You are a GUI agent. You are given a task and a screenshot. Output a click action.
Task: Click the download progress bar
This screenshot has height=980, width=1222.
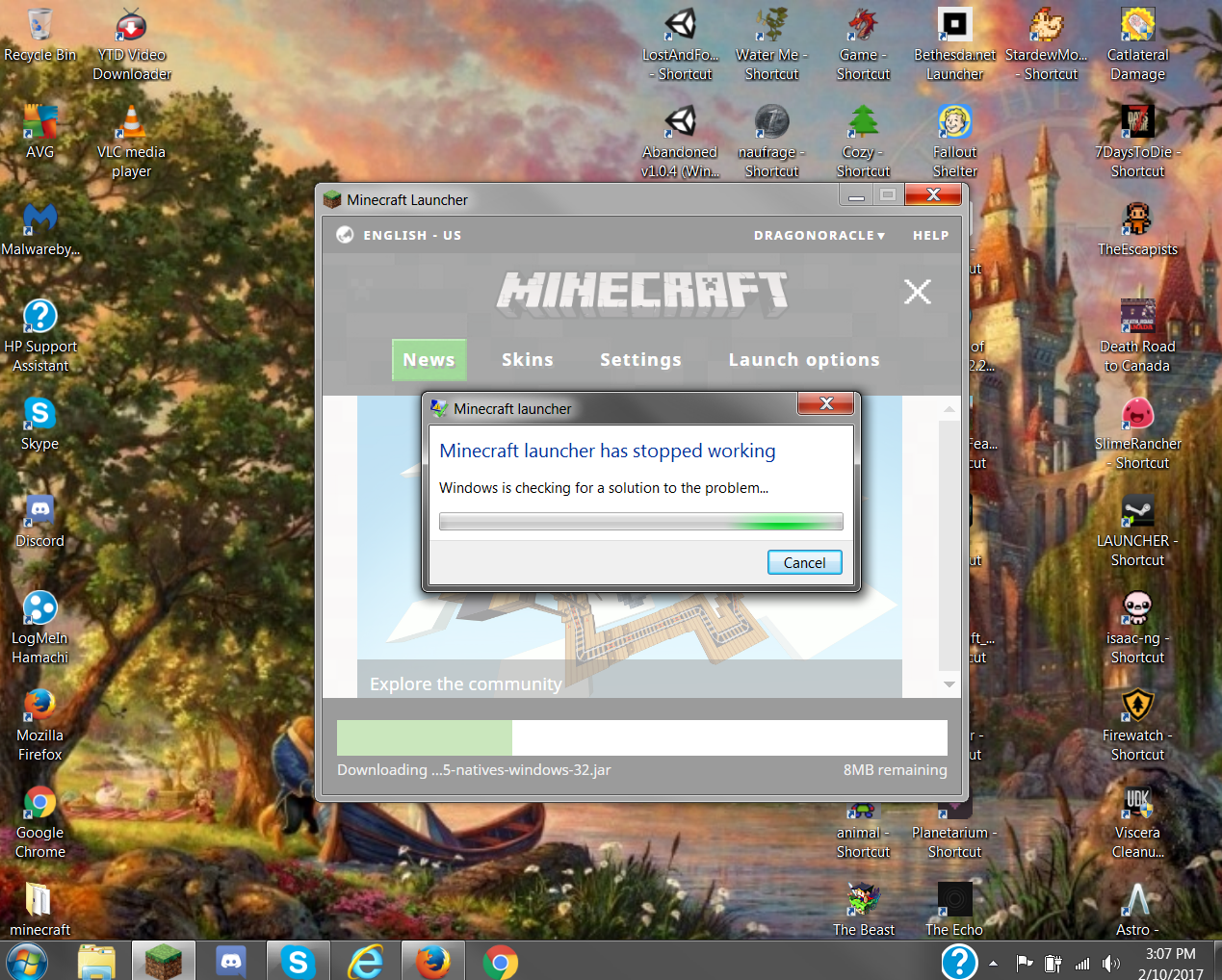point(642,737)
